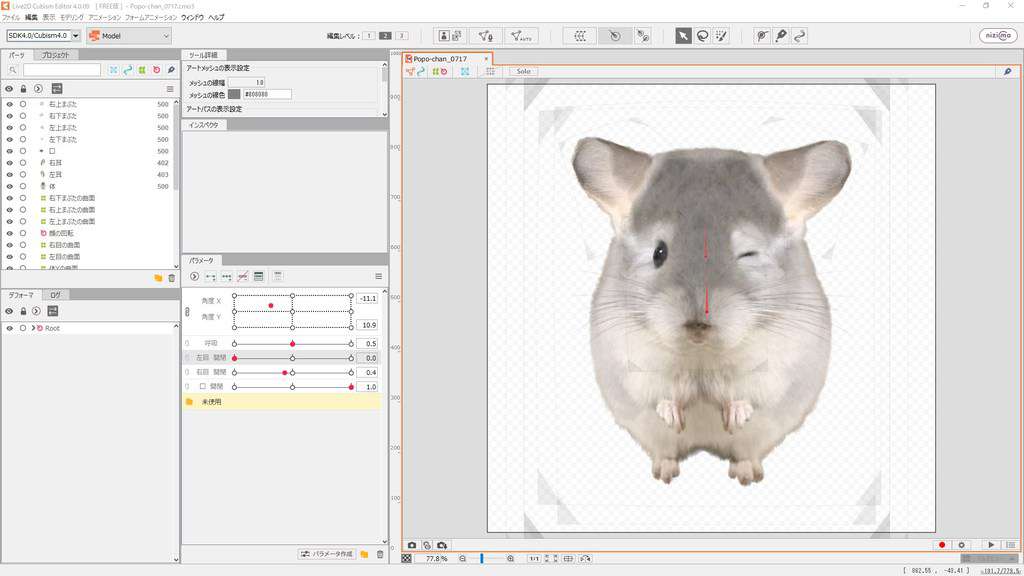Toggle visibility of 体 part

point(9,186)
